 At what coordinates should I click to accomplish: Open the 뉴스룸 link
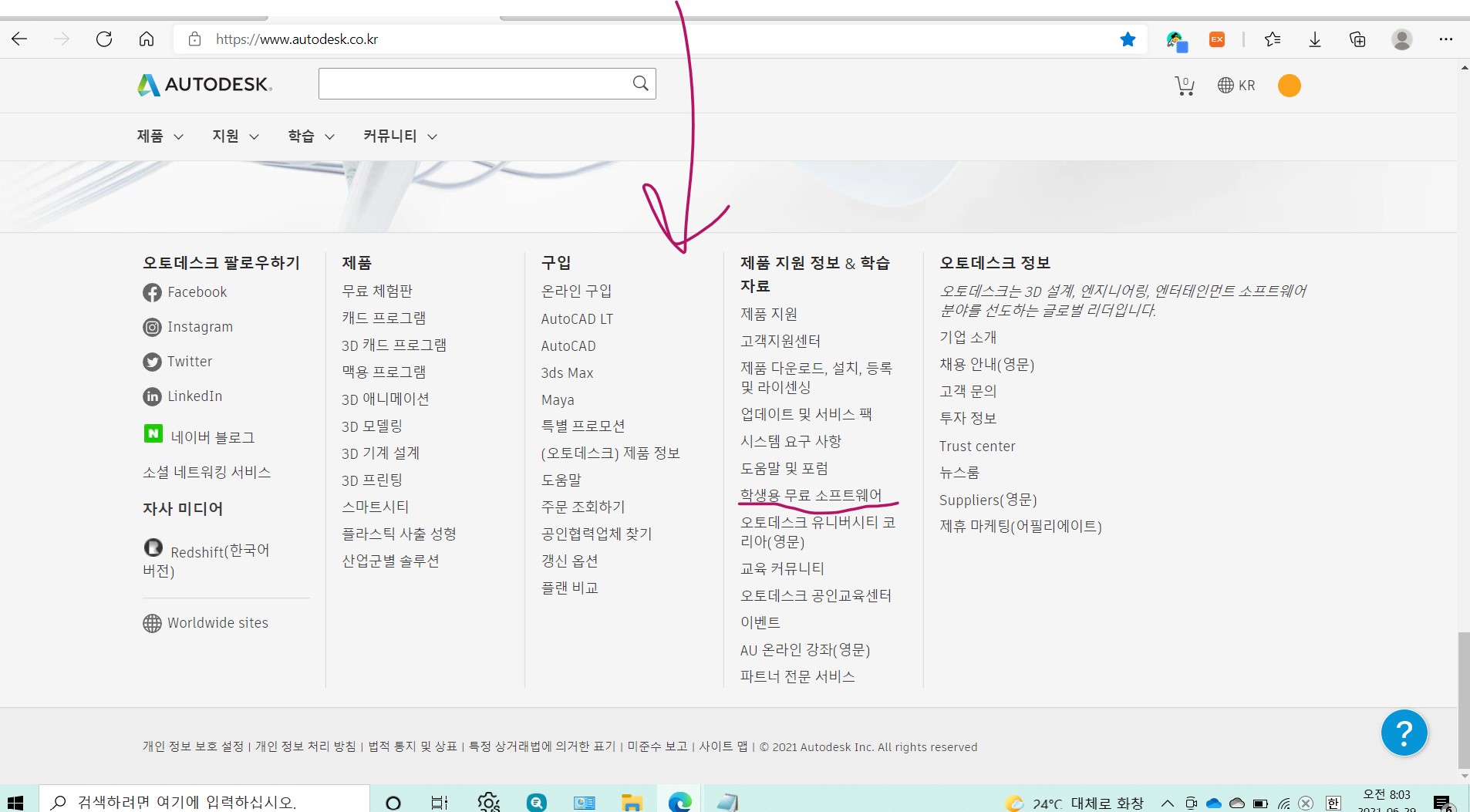coord(959,473)
